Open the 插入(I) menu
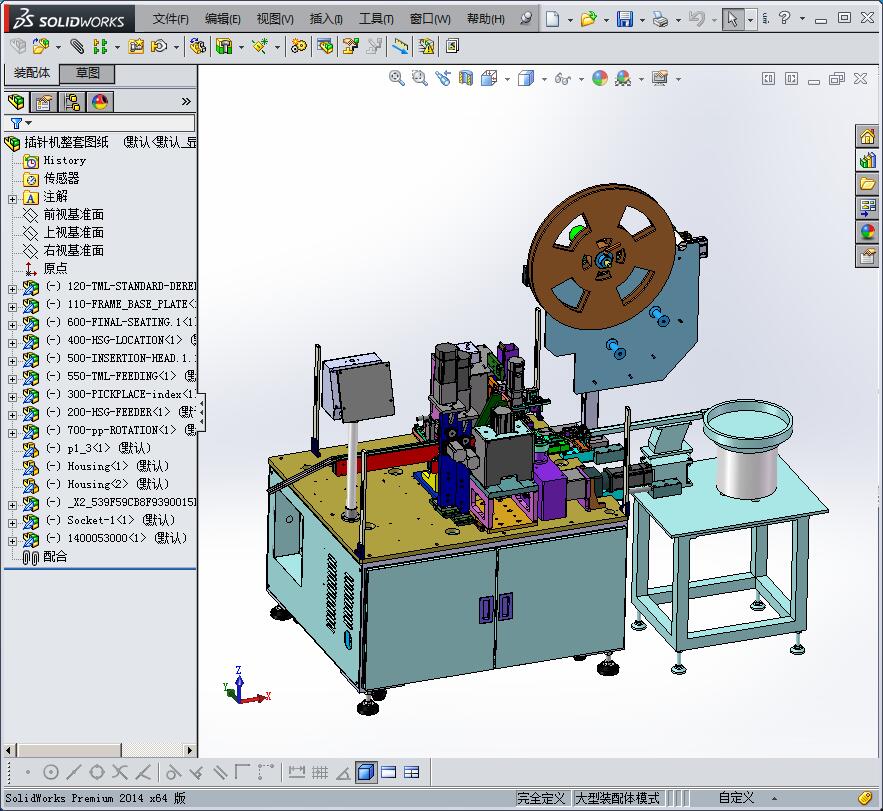This screenshot has height=811, width=883. pos(325,18)
